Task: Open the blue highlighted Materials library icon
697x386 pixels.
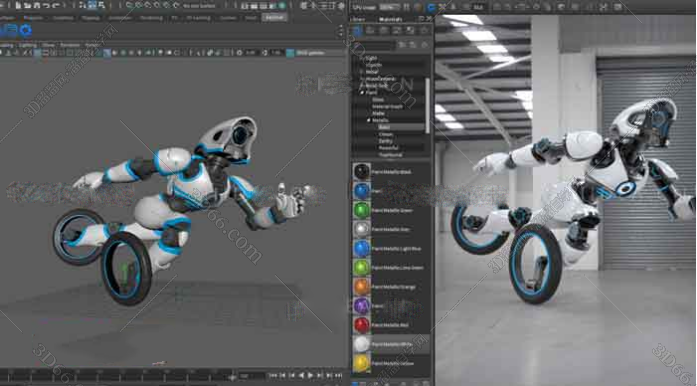Action: click(x=357, y=30)
